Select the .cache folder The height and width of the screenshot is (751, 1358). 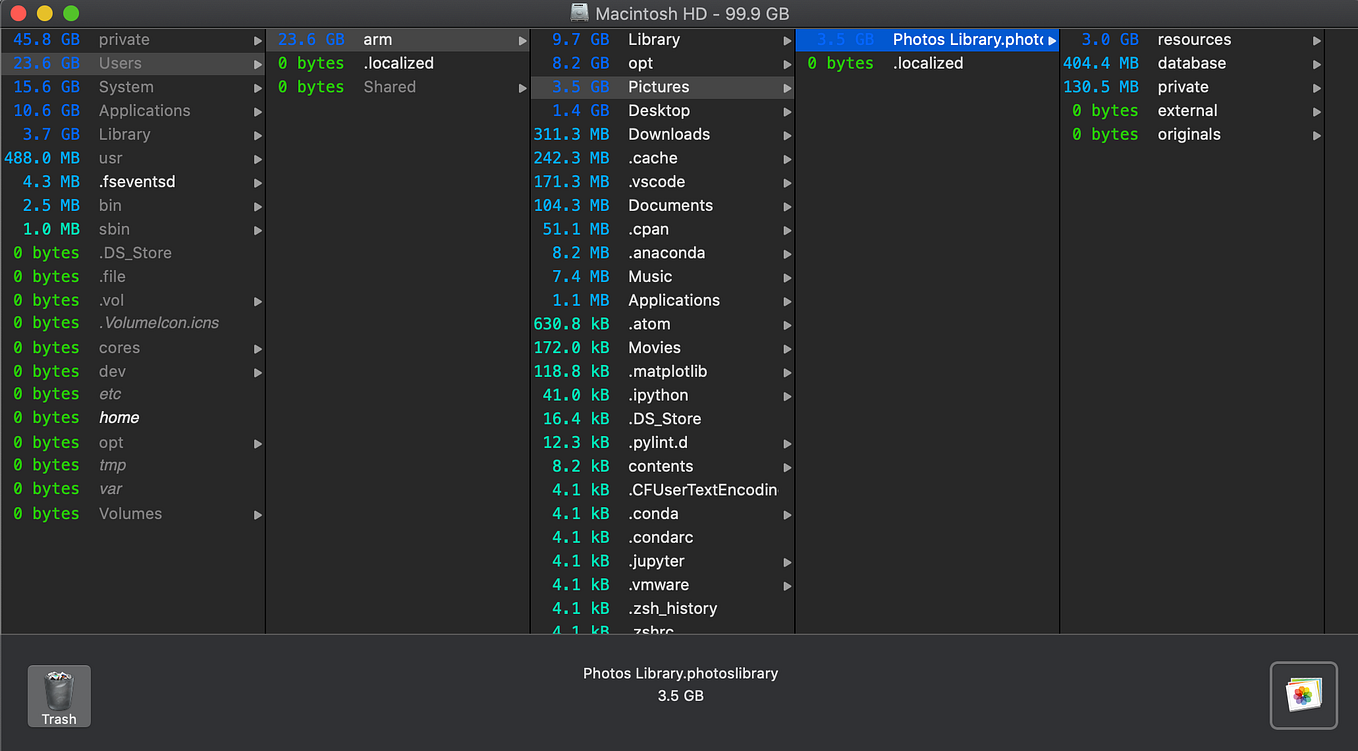[x=663, y=158]
